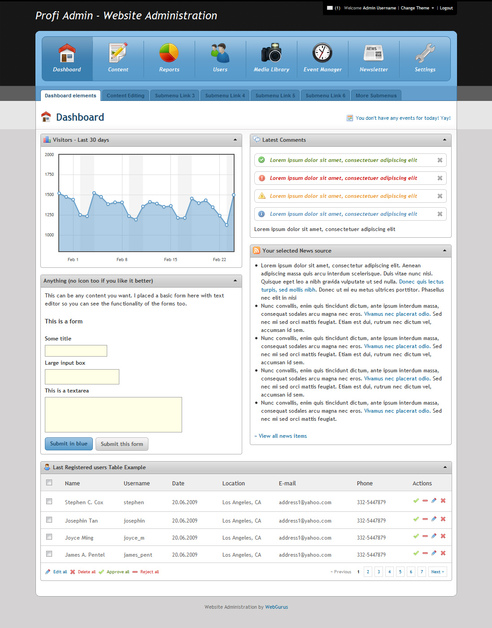Click the RSS icon in News source header
Viewport: 492px width, 628px height.
coord(256,251)
